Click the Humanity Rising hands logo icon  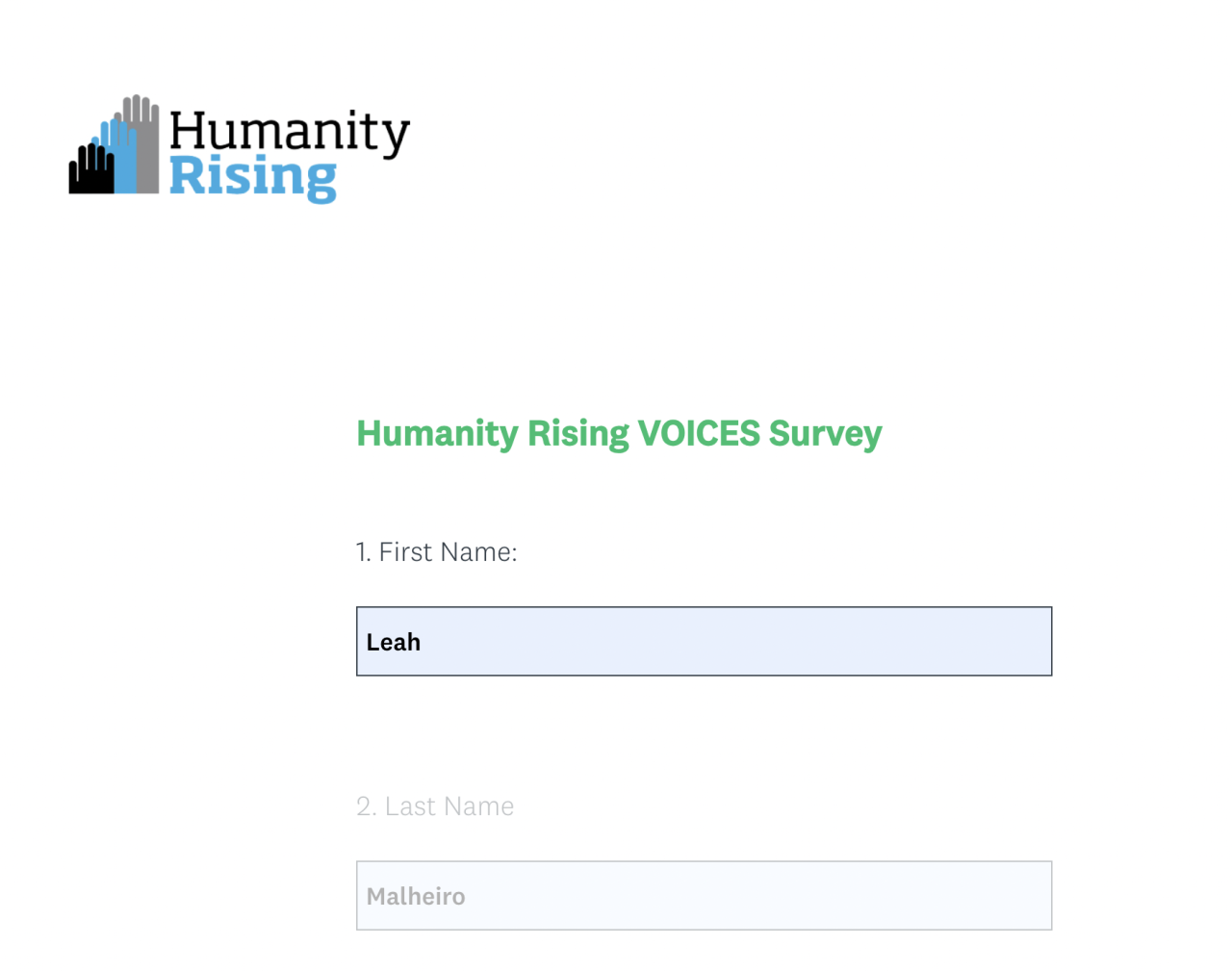pyautogui.click(x=115, y=146)
